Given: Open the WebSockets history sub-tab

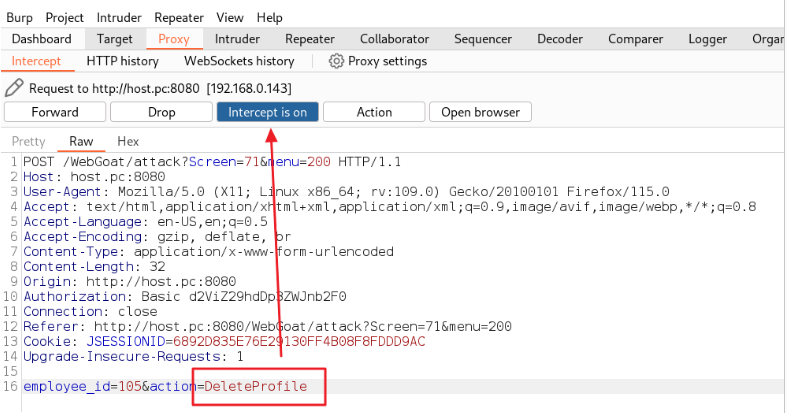Looking at the screenshot, I should coord(239,61).
